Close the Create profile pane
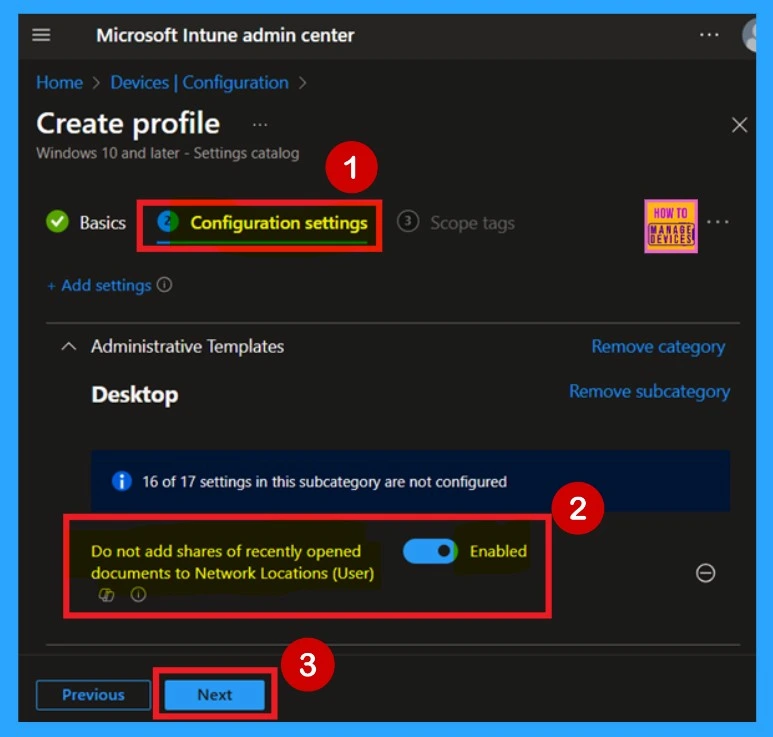Image resolution: width=773 pixels, height=737 pixels. pyautogui.click(x=739, y=125)
